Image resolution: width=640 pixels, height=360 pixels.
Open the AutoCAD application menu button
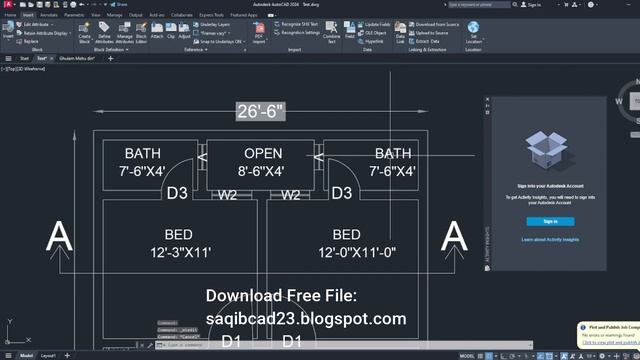[x=8, y=4]
